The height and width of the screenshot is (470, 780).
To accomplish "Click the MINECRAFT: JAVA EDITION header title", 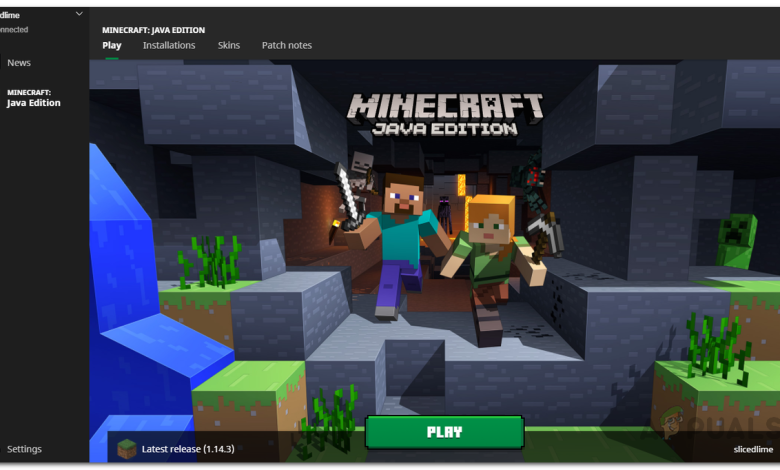I will click(x=153, y=30).
